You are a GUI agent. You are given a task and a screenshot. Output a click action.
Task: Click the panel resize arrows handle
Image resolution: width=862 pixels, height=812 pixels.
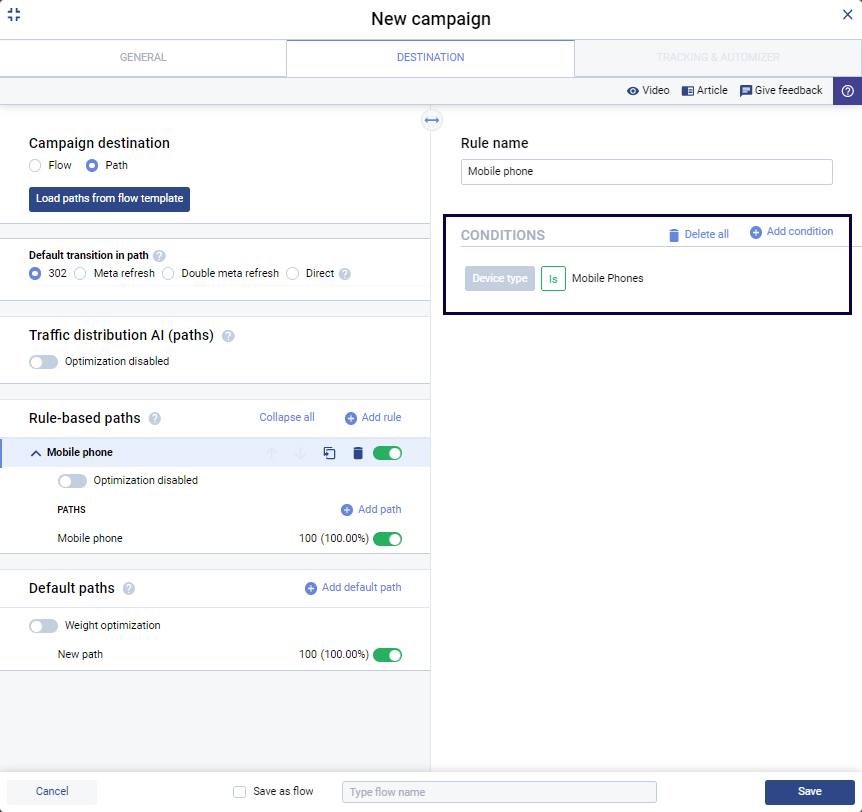431,120
